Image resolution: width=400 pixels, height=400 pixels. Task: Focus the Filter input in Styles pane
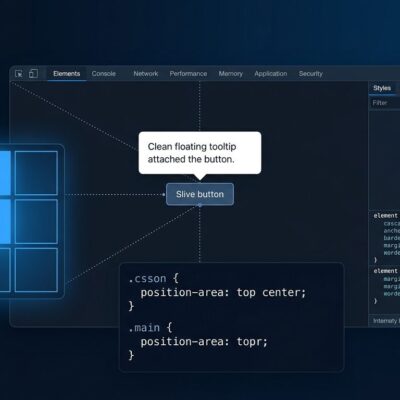[385, 103]
